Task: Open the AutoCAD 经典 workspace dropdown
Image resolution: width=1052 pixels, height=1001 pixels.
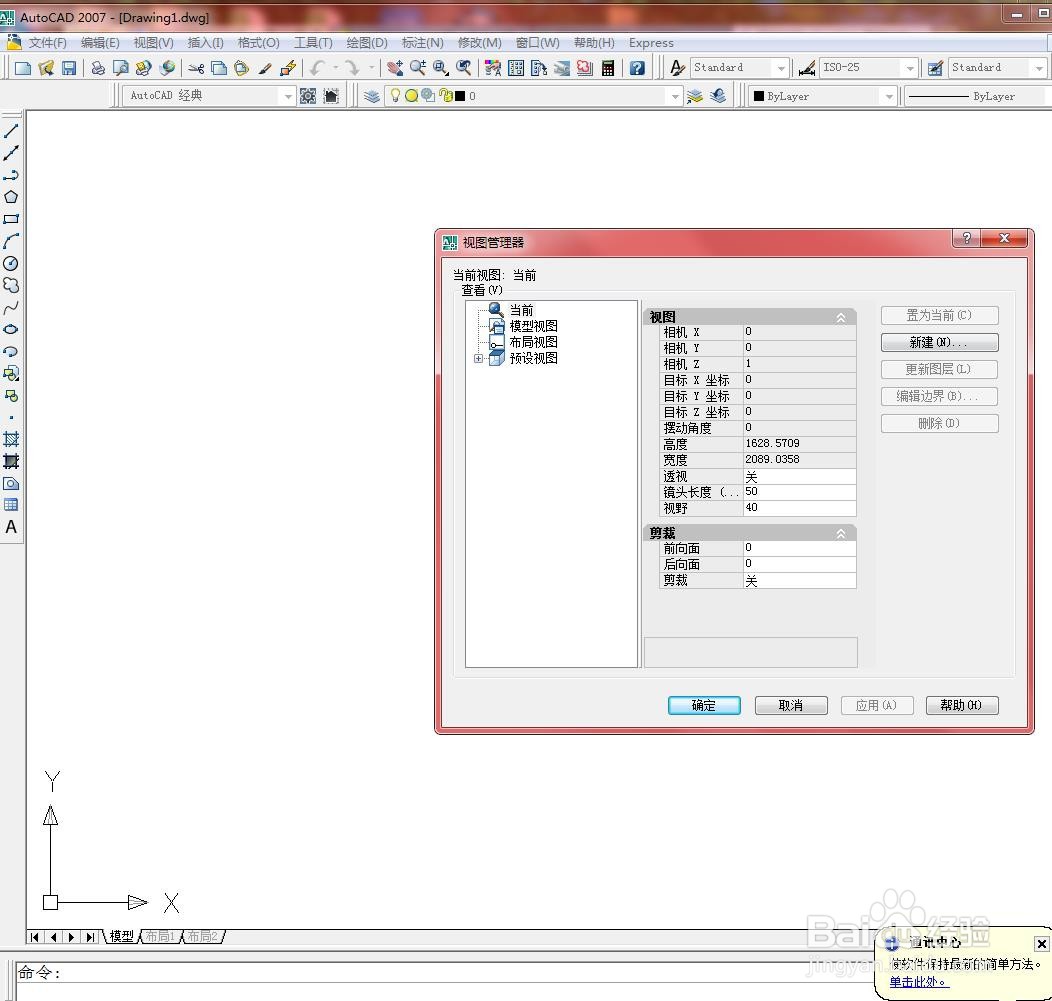Action: pyautogui.click(x=288, y=97)
